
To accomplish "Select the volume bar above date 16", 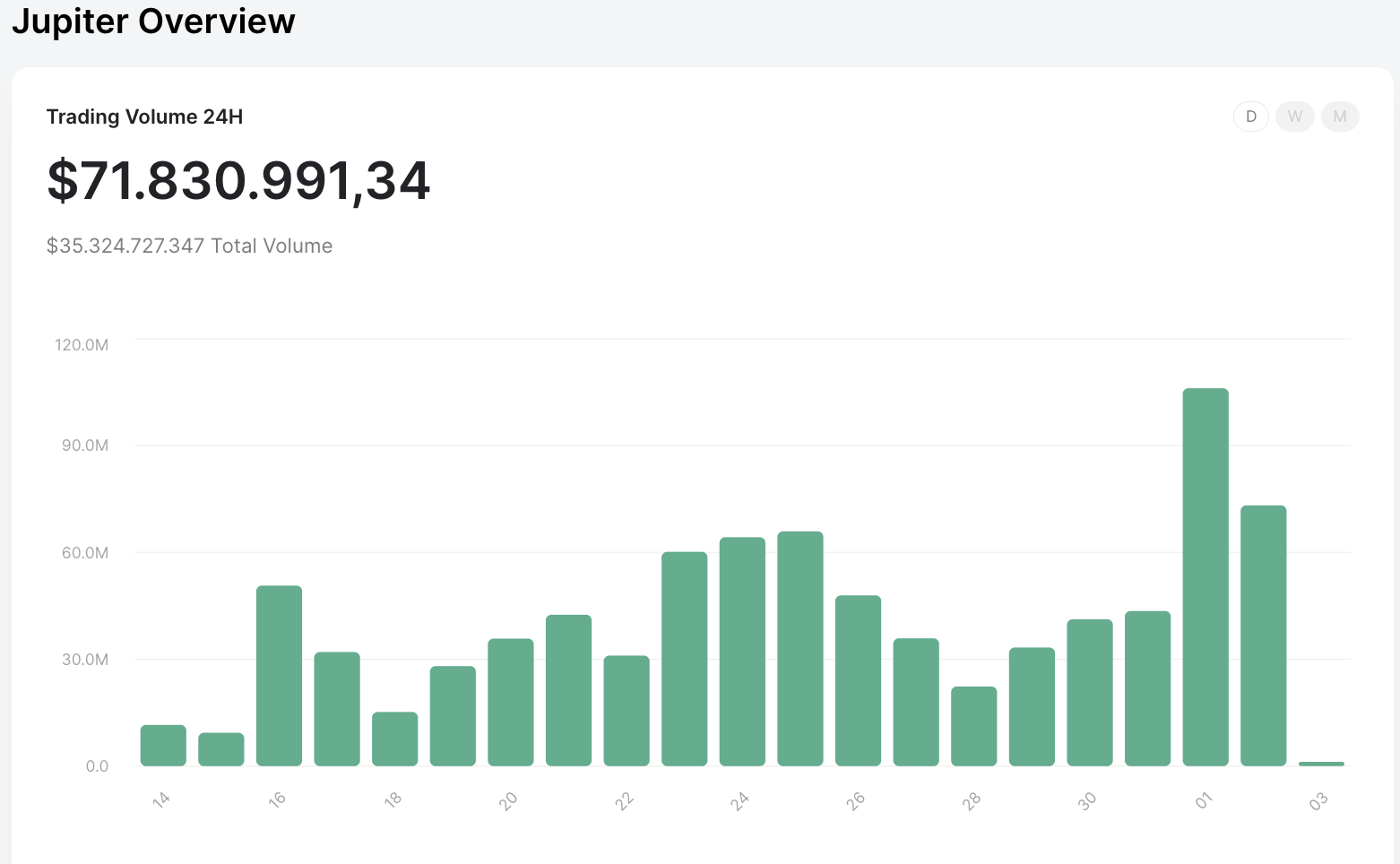I will (279, 676).
